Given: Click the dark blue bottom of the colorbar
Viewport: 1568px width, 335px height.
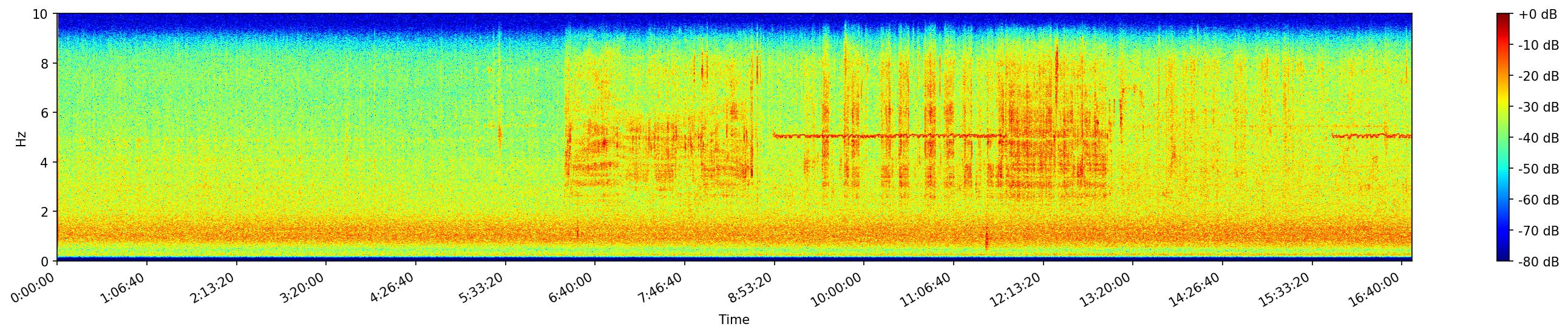Looking at the screenshot, I should (x=1503, y=259).
